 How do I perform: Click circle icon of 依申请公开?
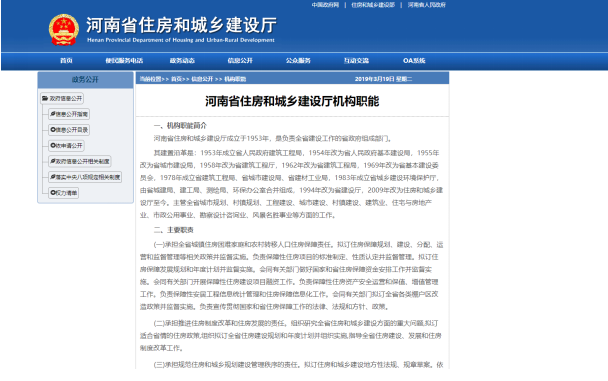point(53,145)
